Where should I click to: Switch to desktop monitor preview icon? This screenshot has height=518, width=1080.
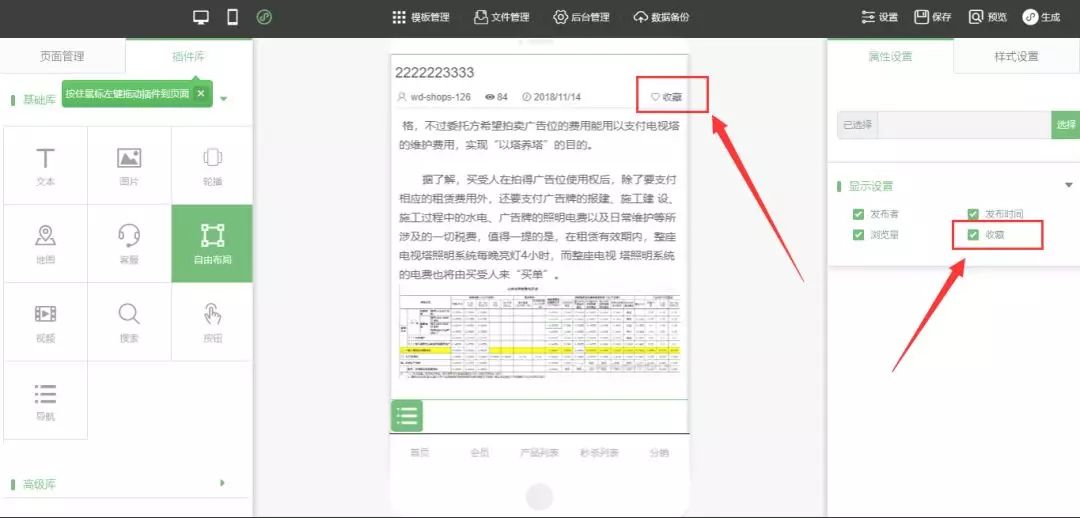click(x=200, y=17)
